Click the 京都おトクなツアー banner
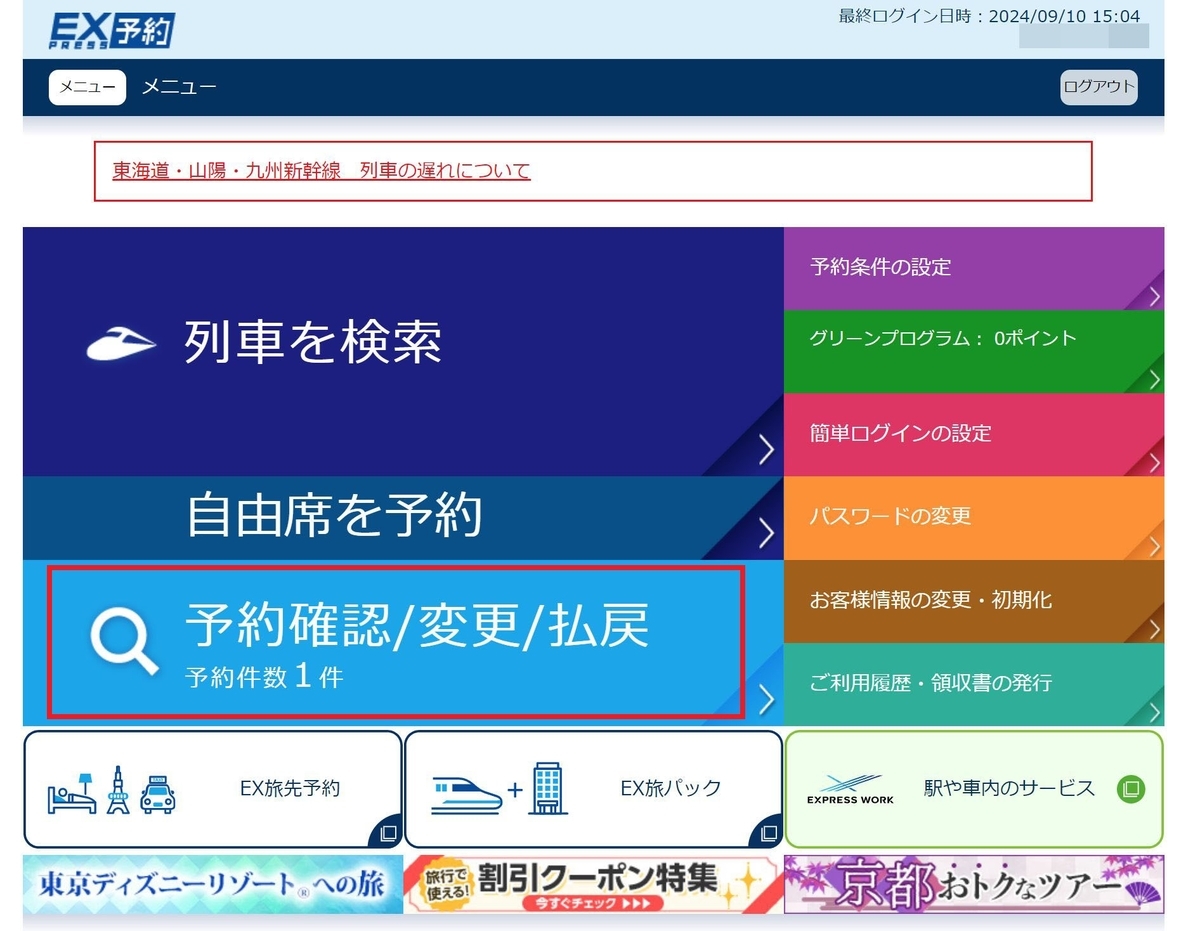 click(x=974, y=884)
